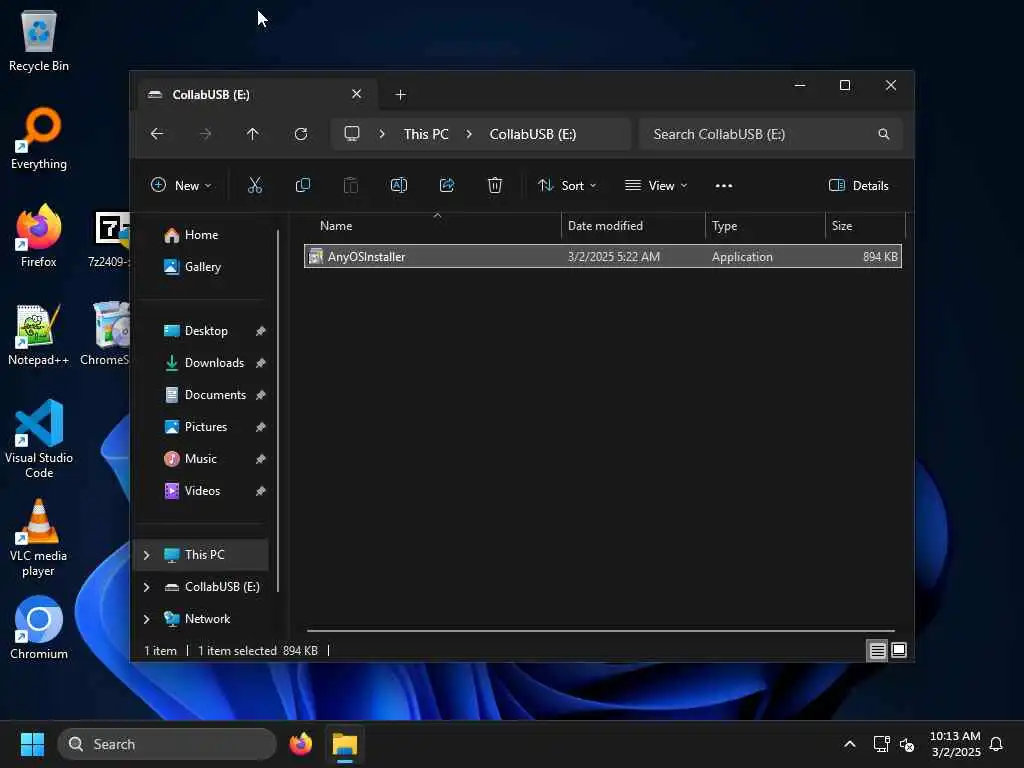Click the Rename icon in toolbar

398,185
